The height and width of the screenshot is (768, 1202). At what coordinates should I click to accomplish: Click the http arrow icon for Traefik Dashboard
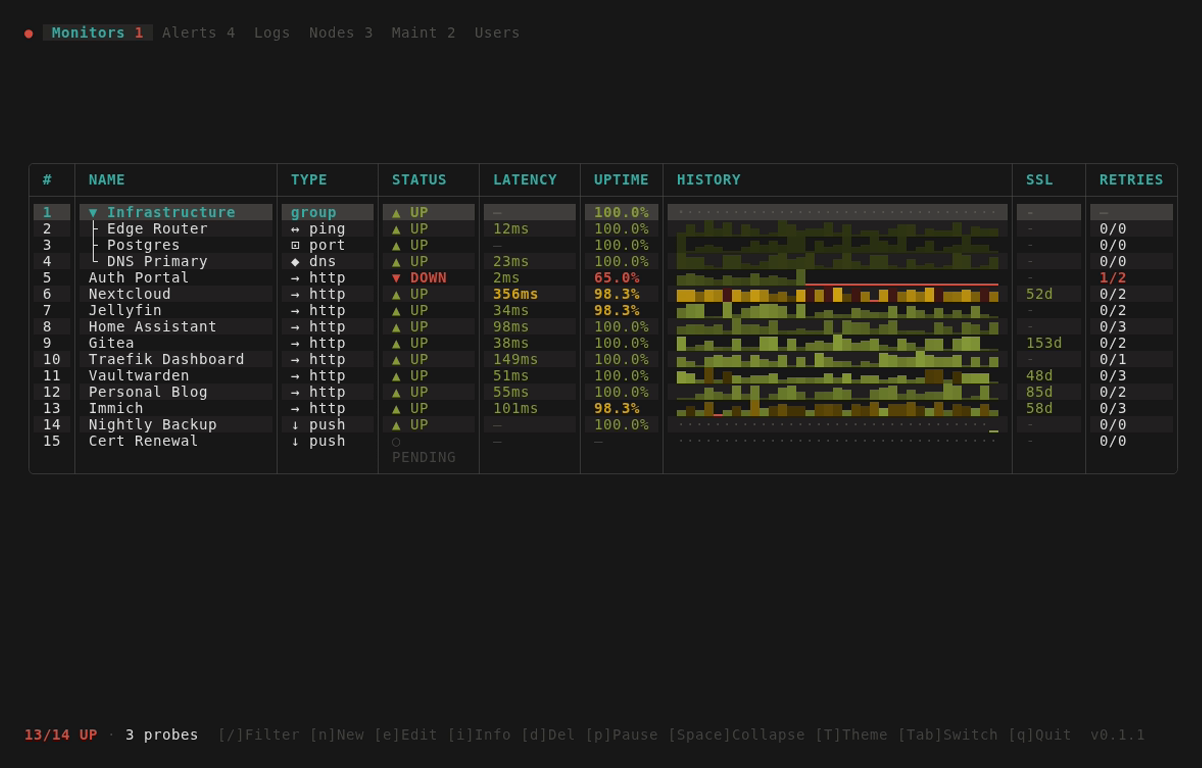coord(296,359)
